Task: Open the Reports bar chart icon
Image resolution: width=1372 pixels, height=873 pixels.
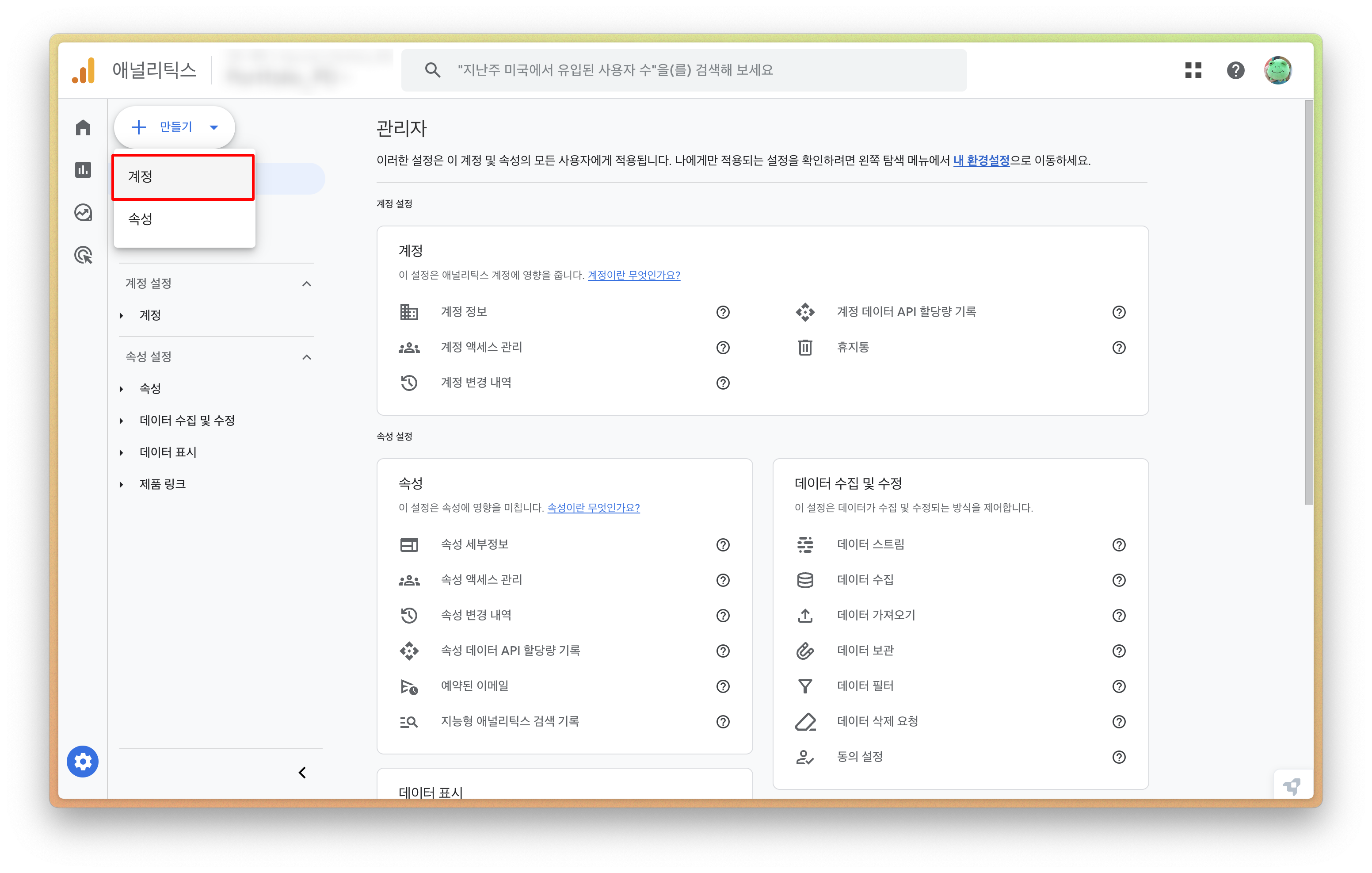Action: [83, 170]
